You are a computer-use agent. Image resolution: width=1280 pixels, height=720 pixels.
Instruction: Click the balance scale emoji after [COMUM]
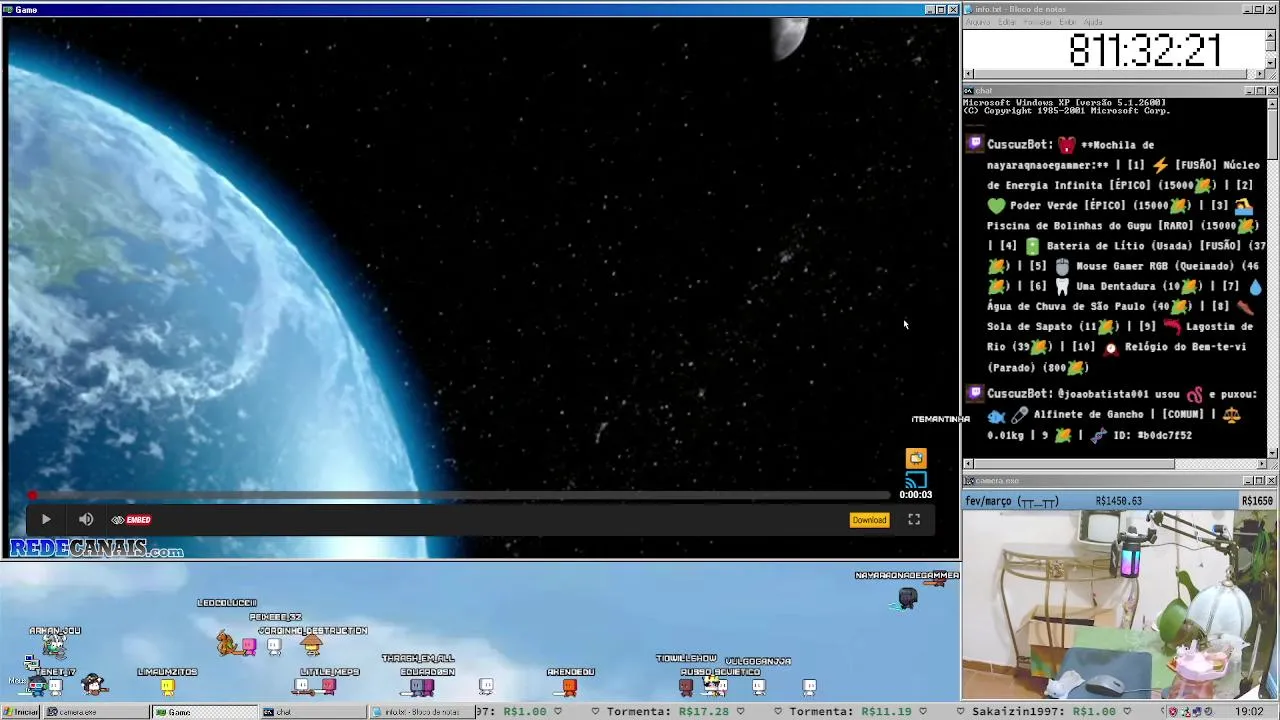point(1231,415)
